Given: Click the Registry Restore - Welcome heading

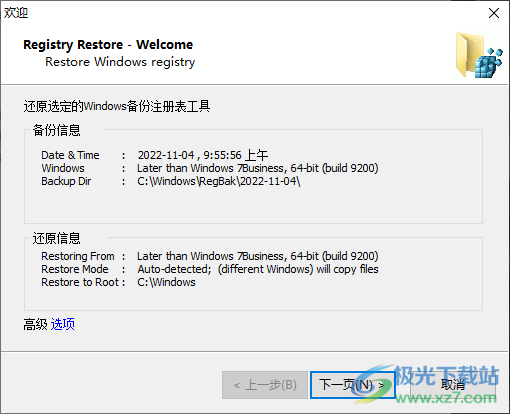Looking at the screenshot, I should tap(108, 45).
